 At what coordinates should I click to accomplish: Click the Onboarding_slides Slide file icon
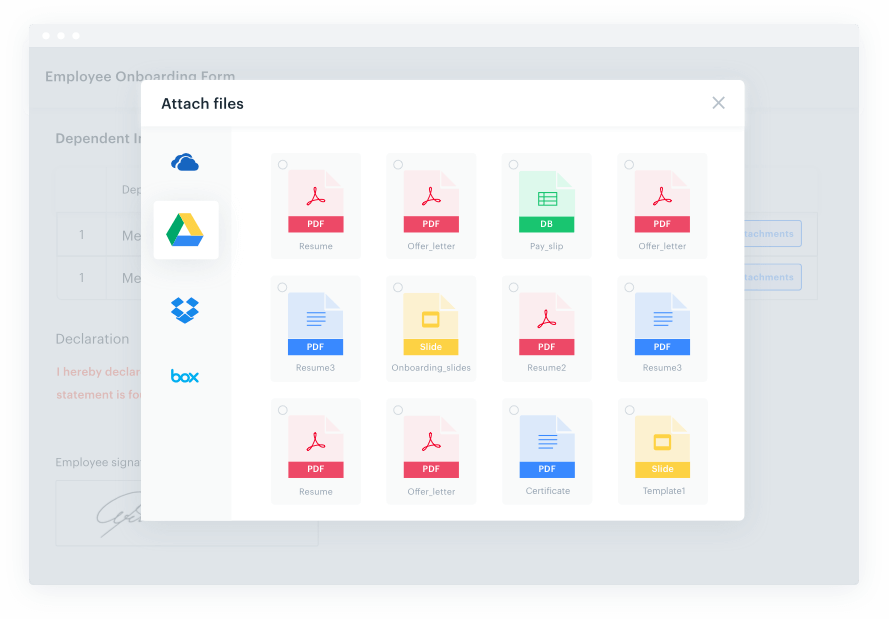[x=431, y=324]
